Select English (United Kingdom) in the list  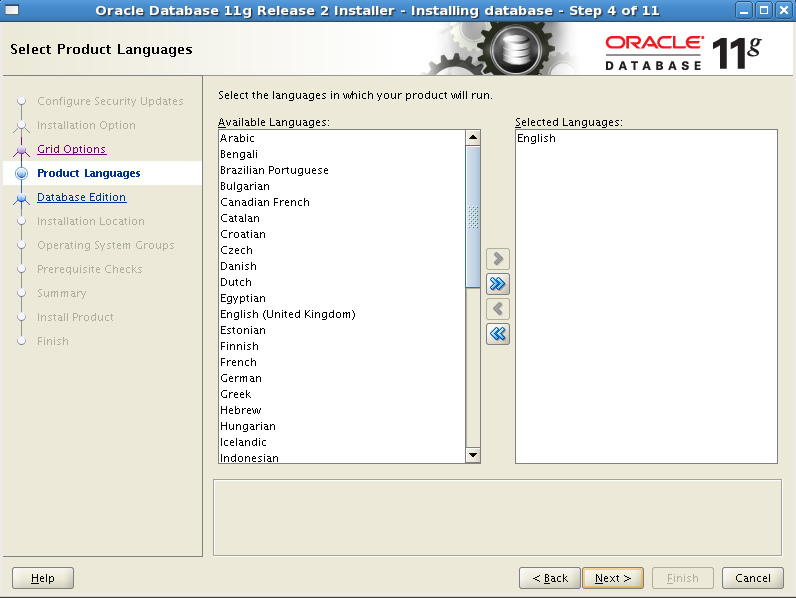(342, 314)
